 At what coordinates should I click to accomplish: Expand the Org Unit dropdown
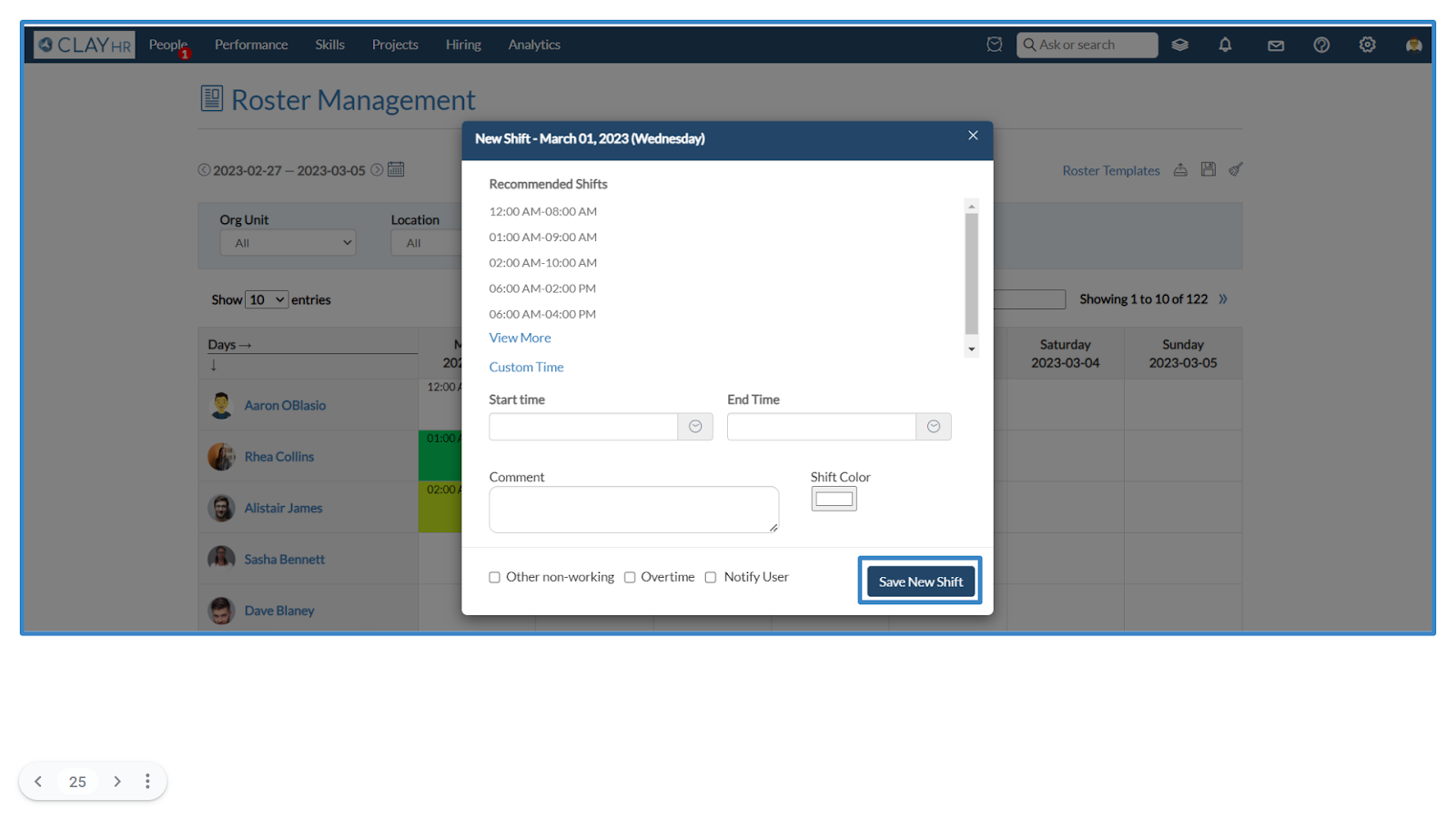(288, 243)
